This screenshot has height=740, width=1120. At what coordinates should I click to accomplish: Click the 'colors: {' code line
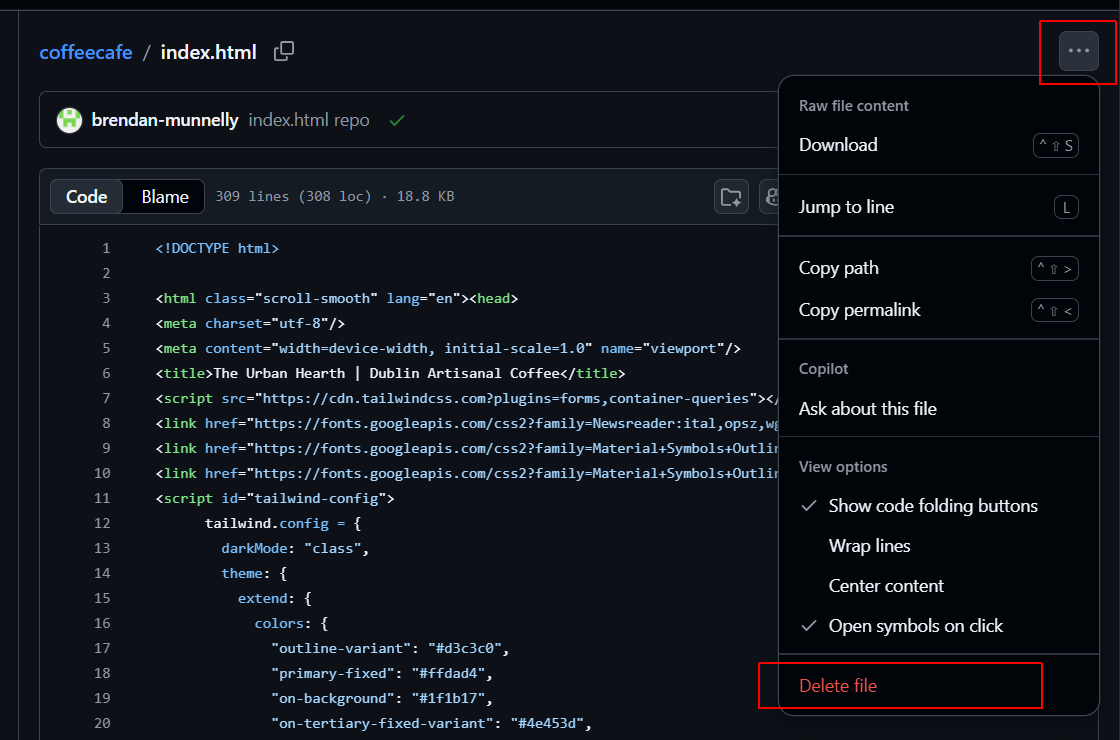pyautogui.click(x=291, y=624)
